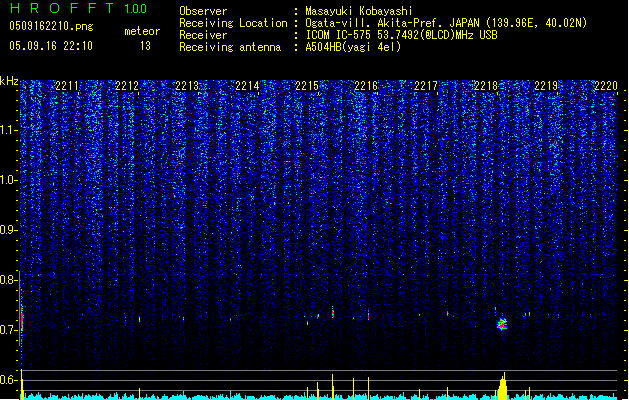Click the bright meteor echo blob near 2218

pos(502,324)
